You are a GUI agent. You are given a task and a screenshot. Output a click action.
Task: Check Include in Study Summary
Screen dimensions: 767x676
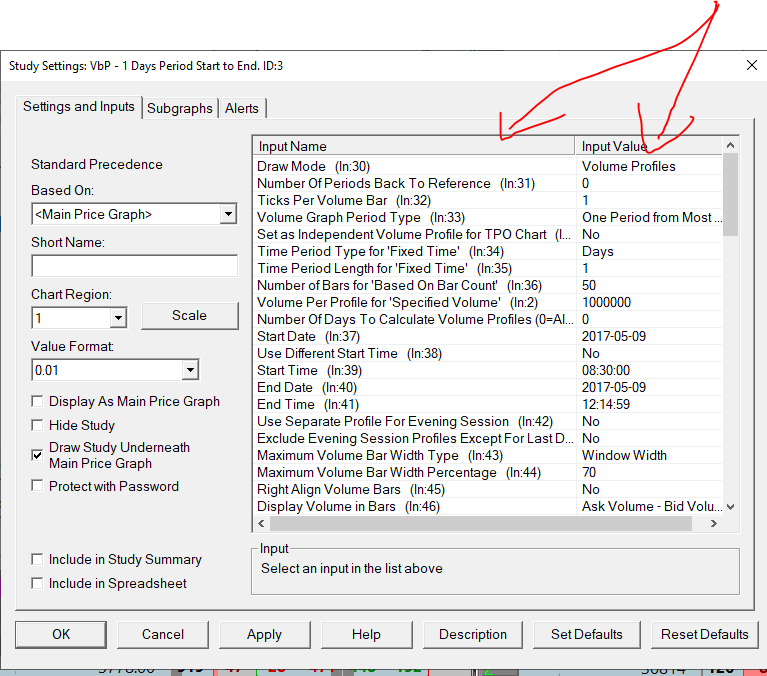[37, 559]
